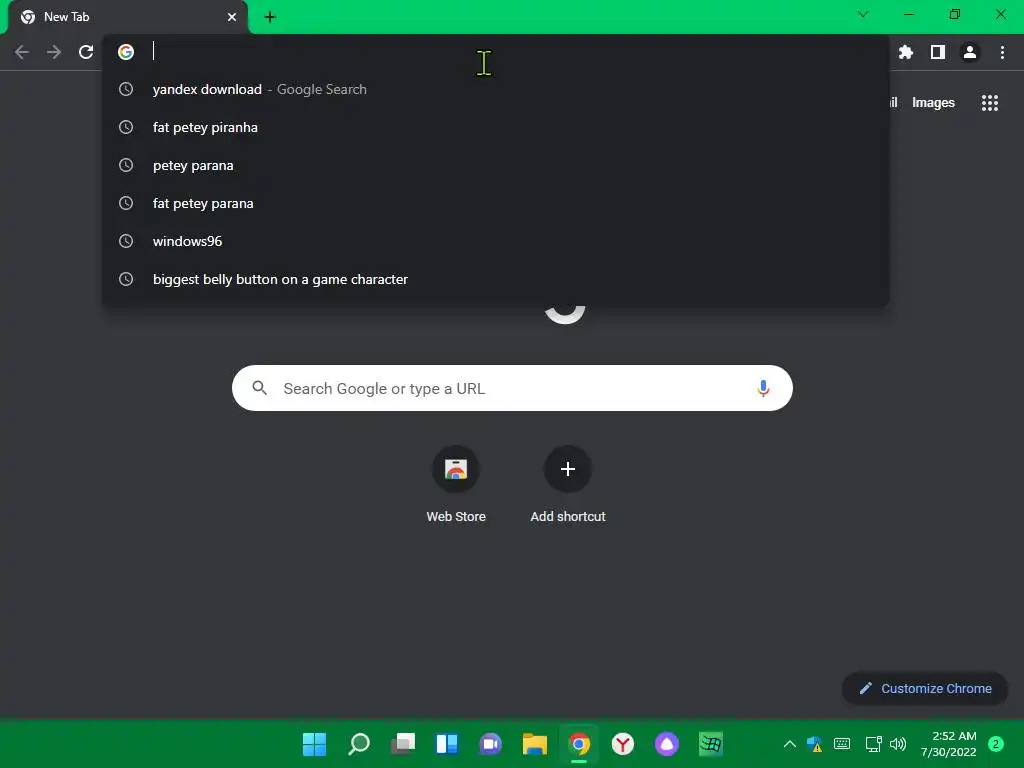The width and height of the screenshot is (1024, 768).
Task: Launch Yandex browser from taskbar
Action: point(622,744)
